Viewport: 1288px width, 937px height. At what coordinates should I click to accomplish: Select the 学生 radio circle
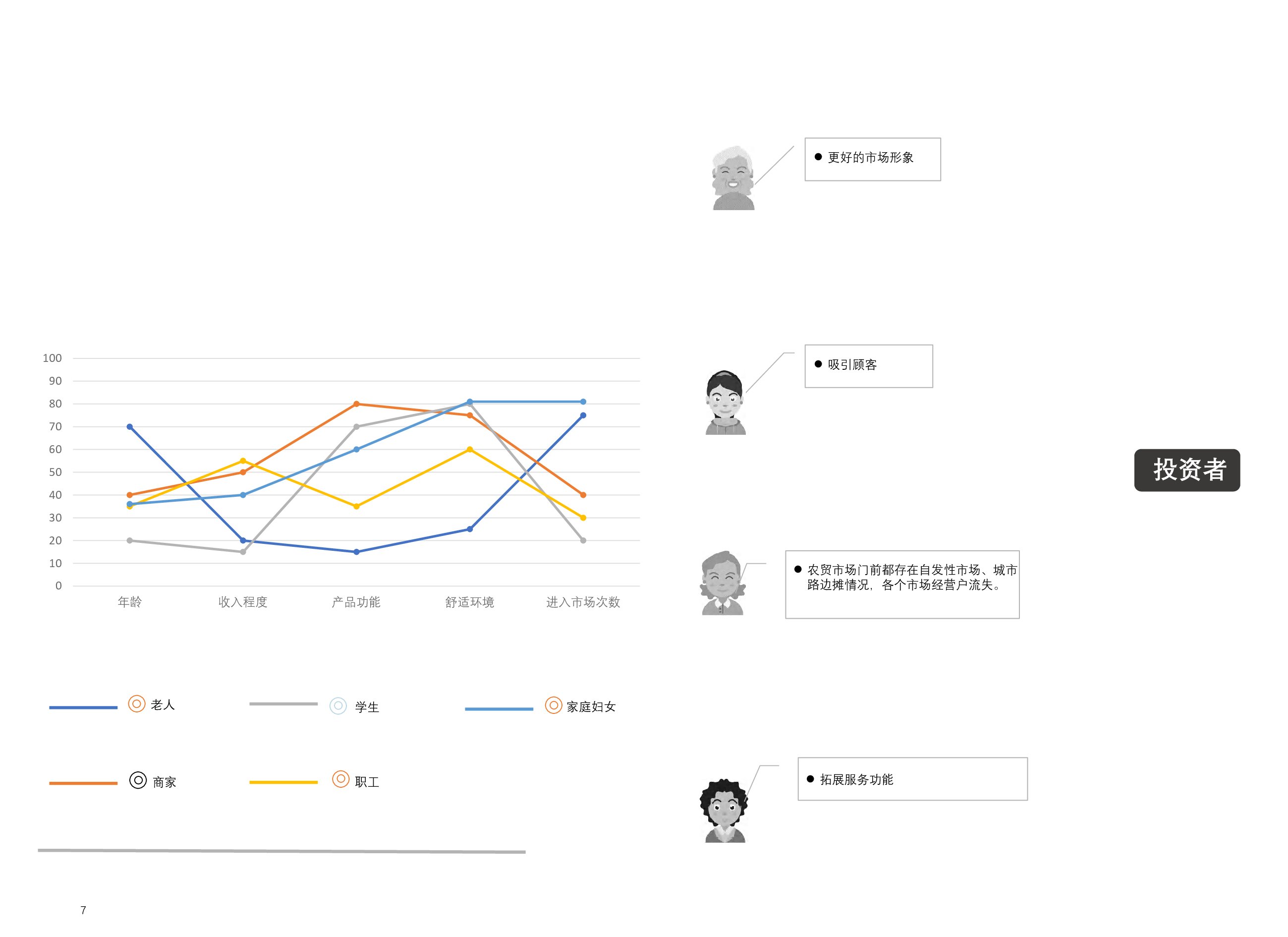click(338, 706)
